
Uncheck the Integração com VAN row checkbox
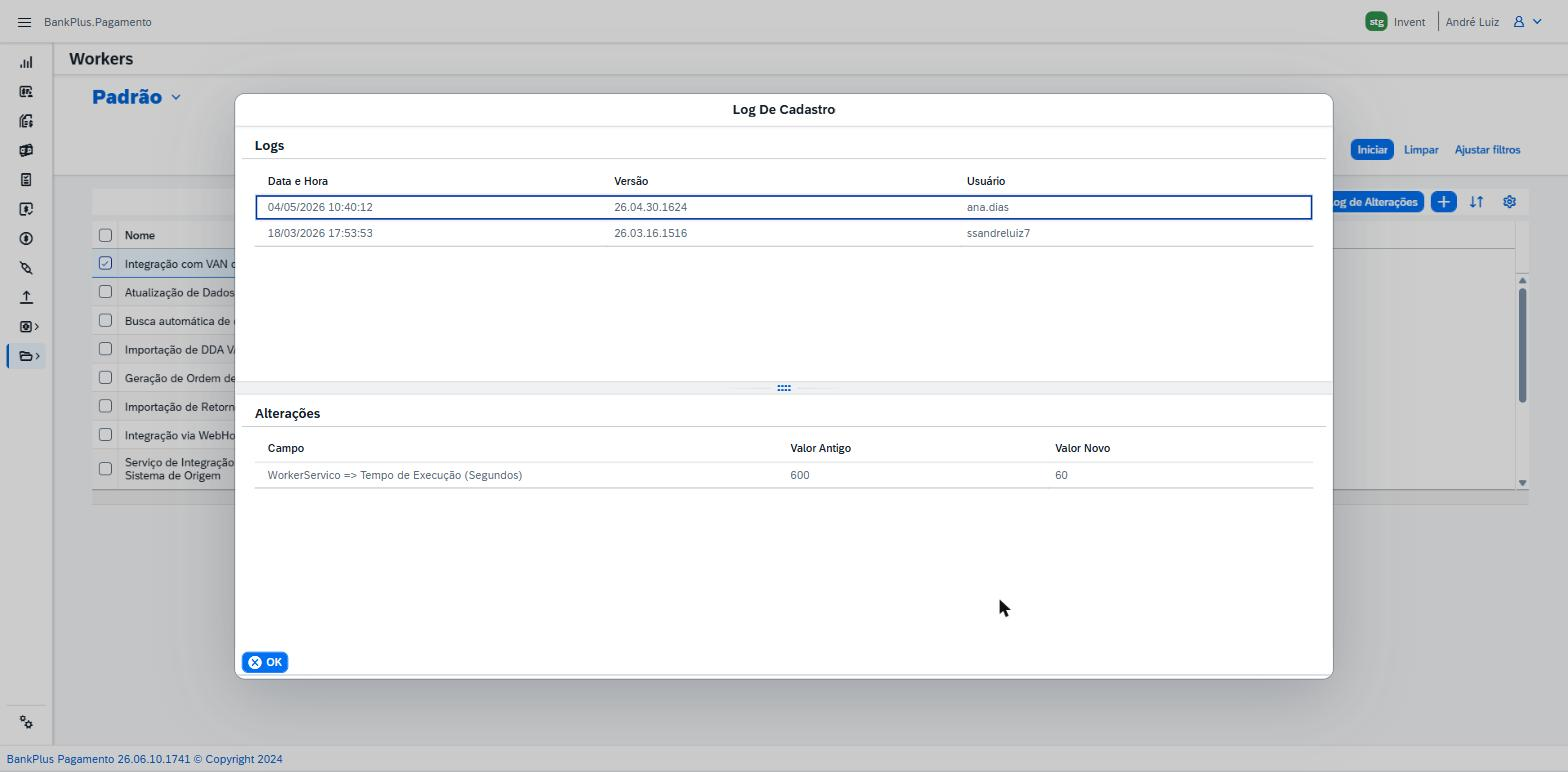[105, 263]
